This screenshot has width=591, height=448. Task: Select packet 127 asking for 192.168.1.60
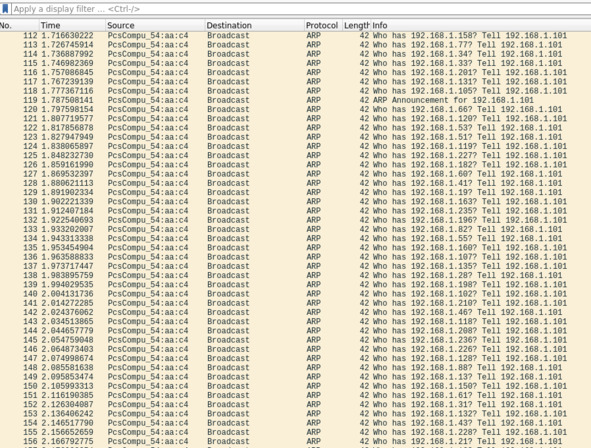coord(296,174)
